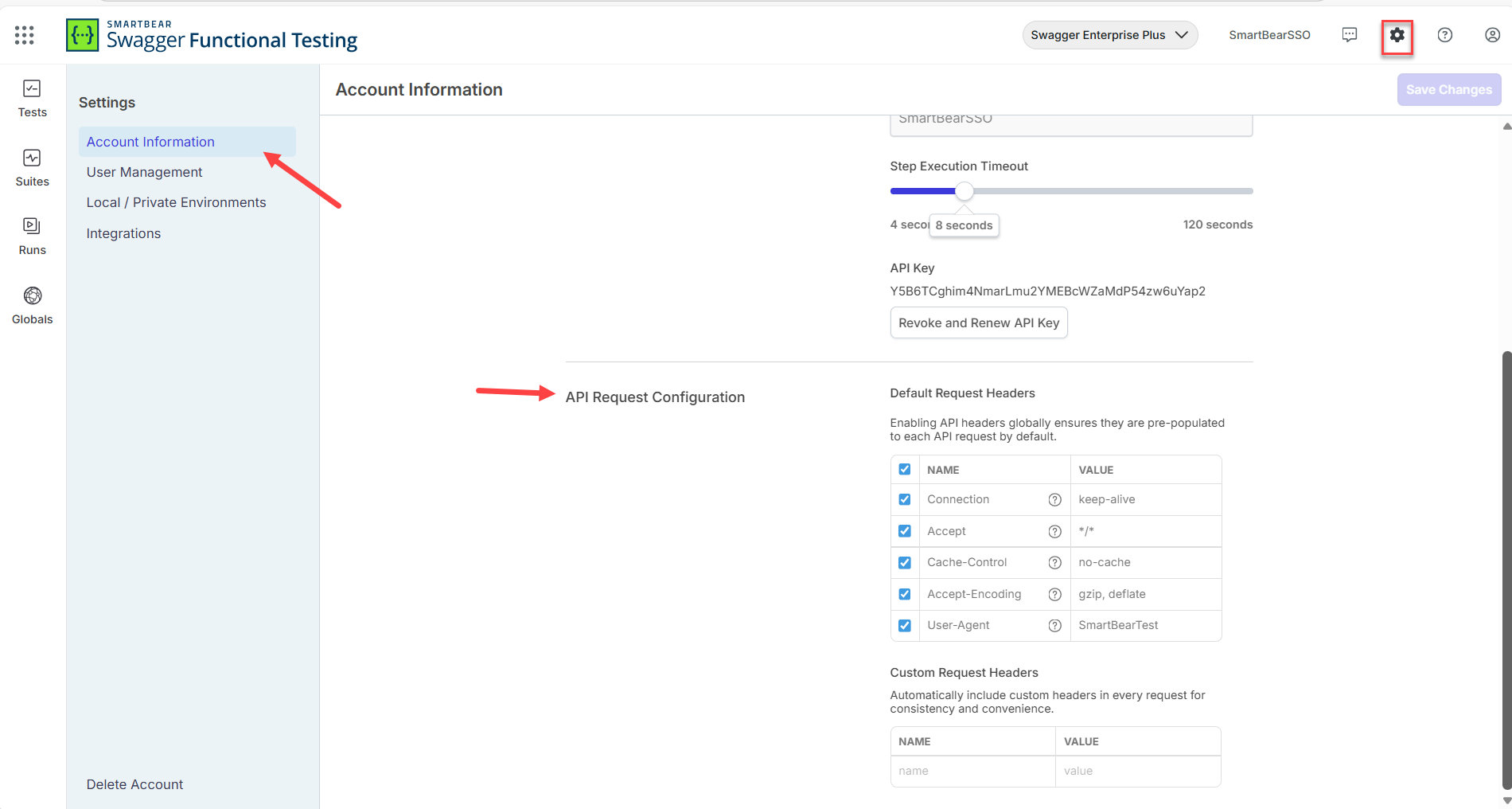This screenshot has height=809, width=1512.
Task: Open the Runs panel
Action: (32, 236)
